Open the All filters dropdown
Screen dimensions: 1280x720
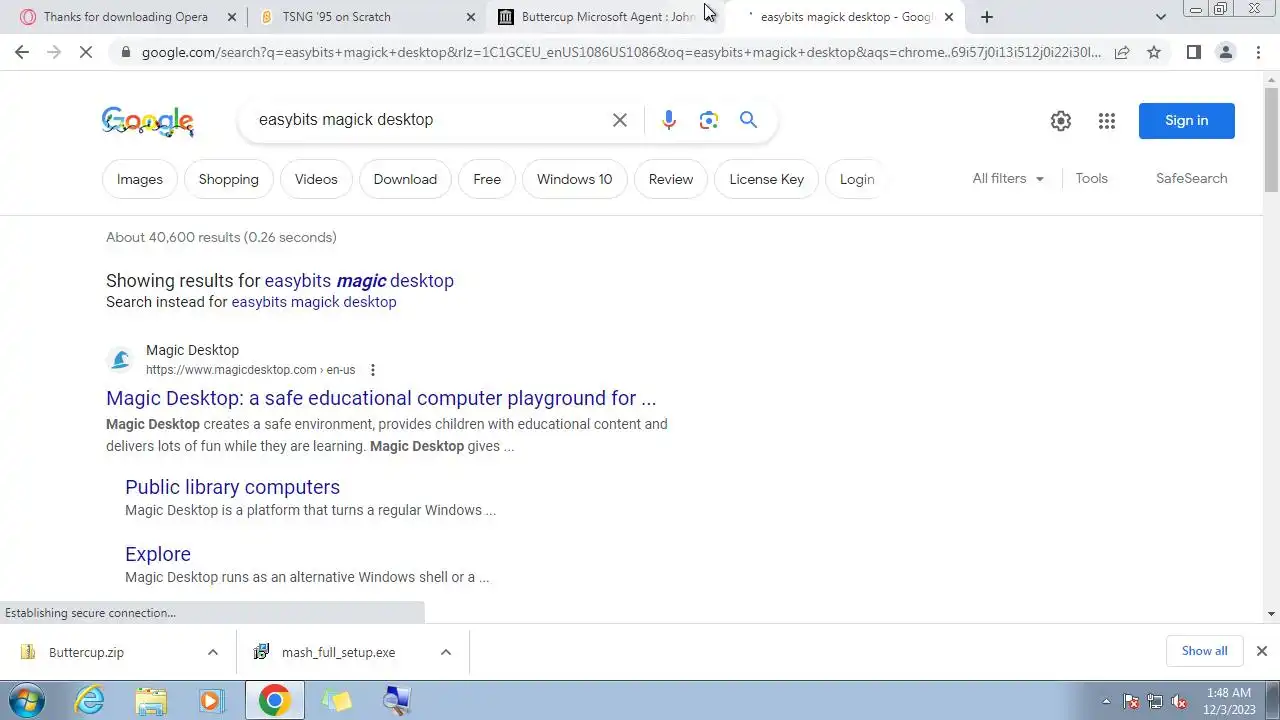coord(1008,178)
